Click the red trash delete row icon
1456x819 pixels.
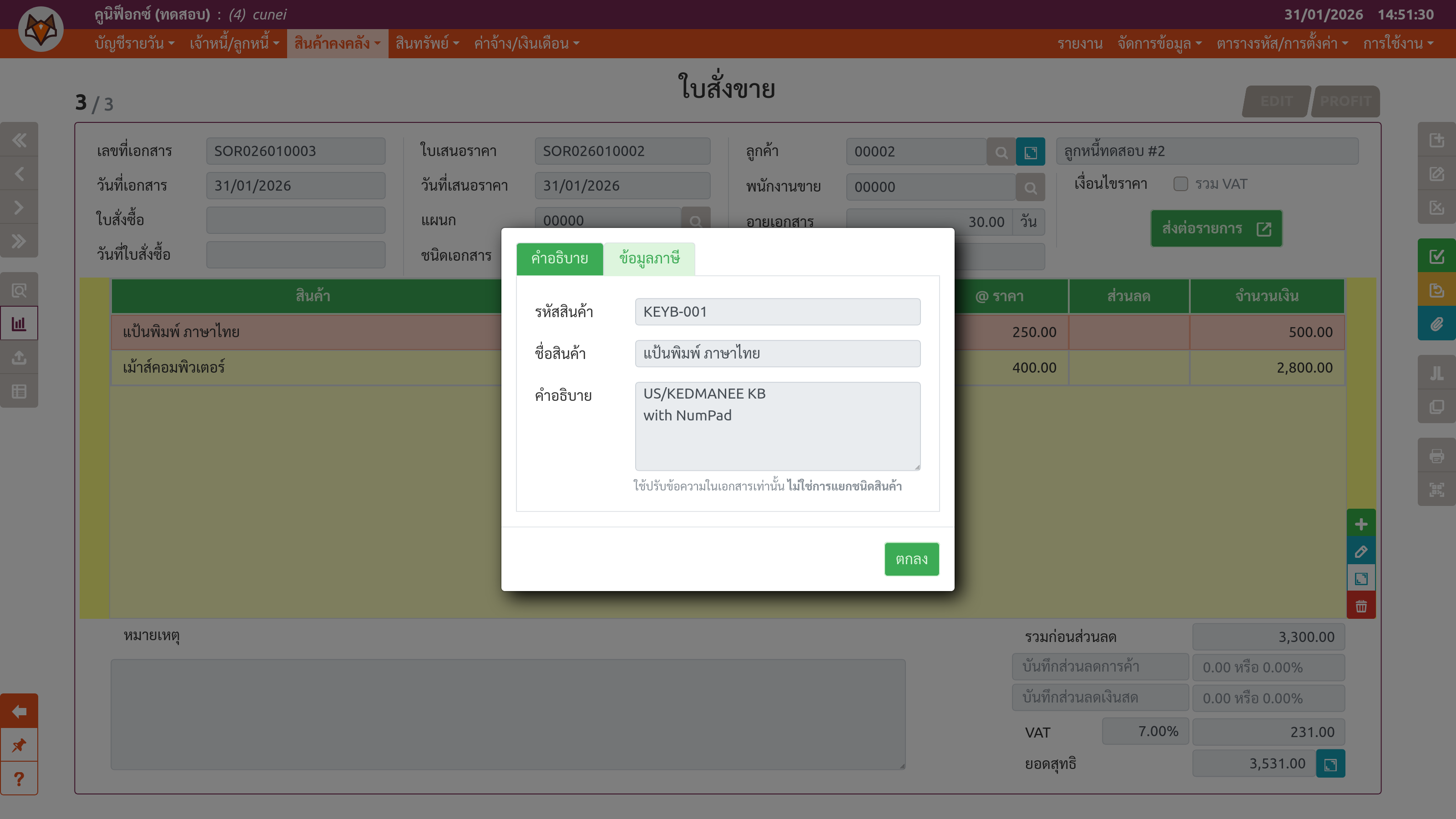[1361, 607]
